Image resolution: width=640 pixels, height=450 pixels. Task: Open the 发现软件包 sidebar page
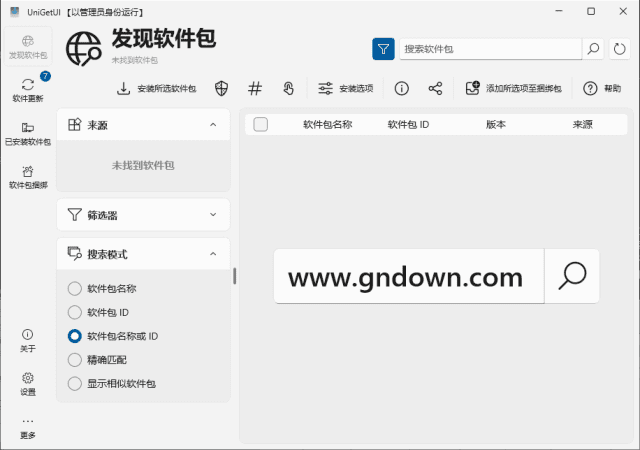pyautogui.click(x=28, y=47)
